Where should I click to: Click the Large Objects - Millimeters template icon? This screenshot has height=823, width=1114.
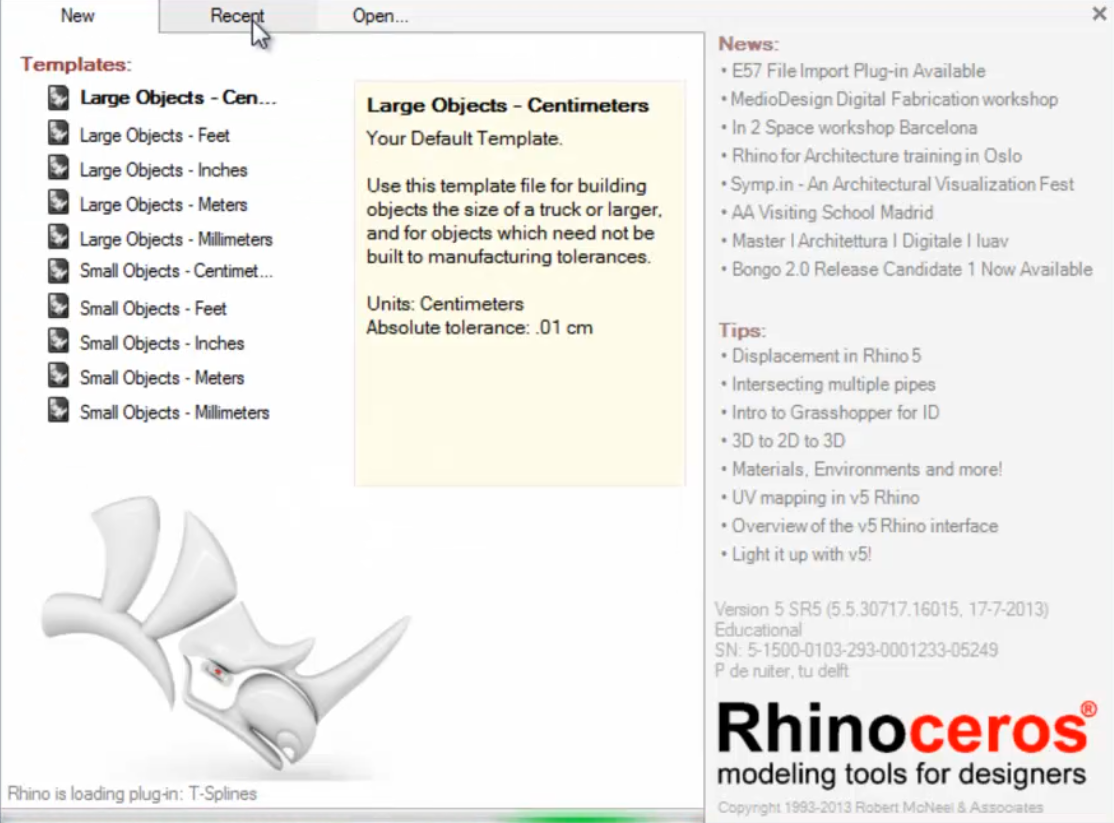tap(59, 238)
